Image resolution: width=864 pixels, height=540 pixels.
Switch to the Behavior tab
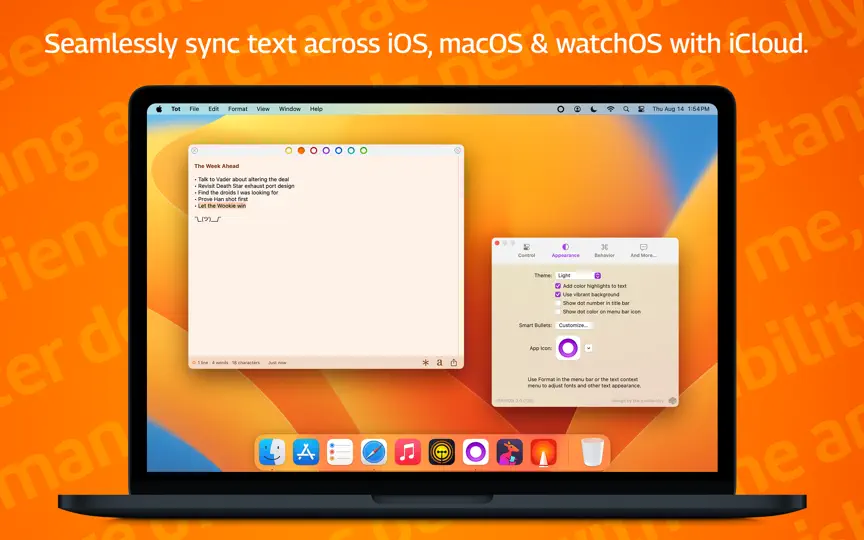click(604, 251)
